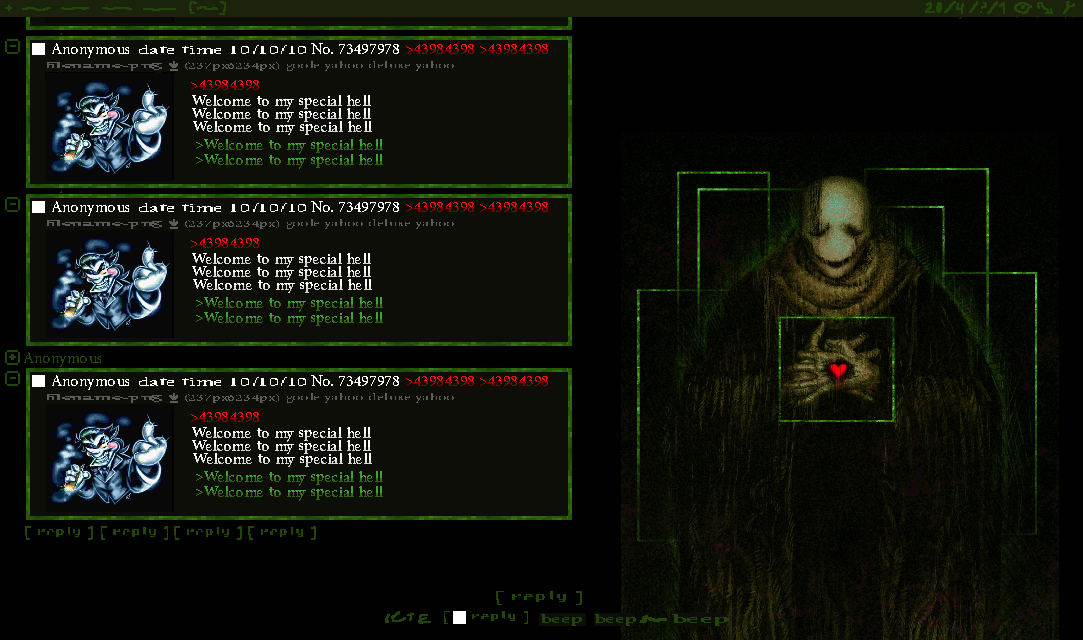
Task: Click the last beep button at bottom
Action: (700, 619)
